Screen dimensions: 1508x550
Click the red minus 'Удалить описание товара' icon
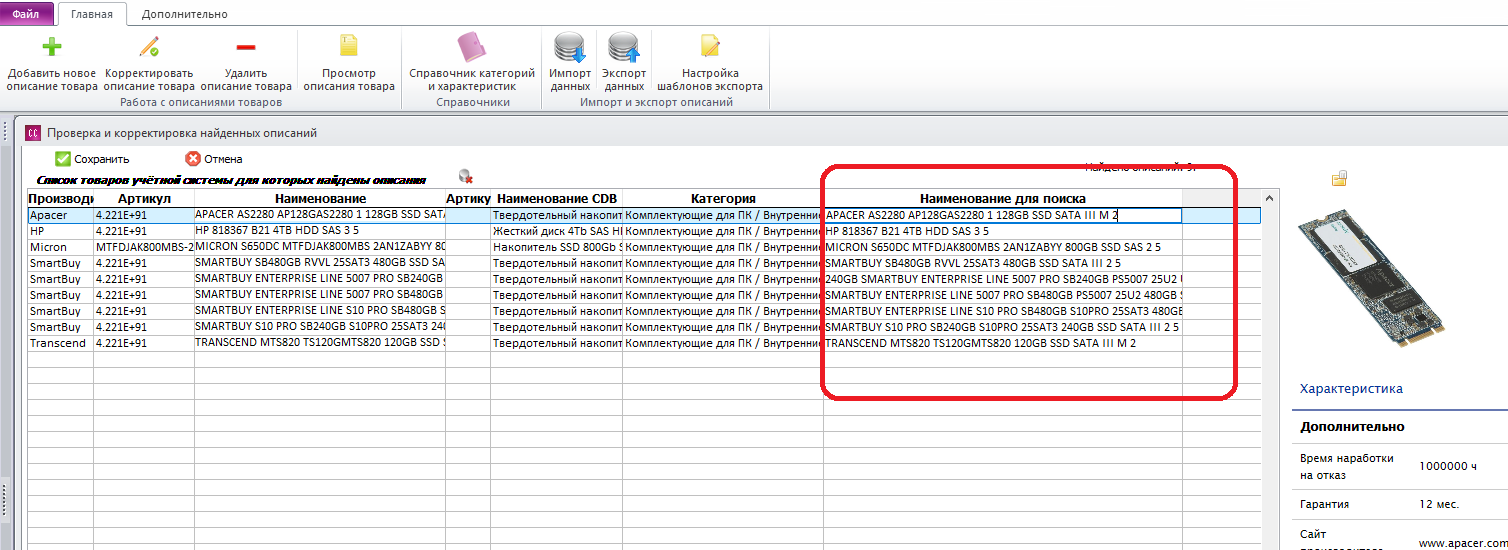click(245, 47)
